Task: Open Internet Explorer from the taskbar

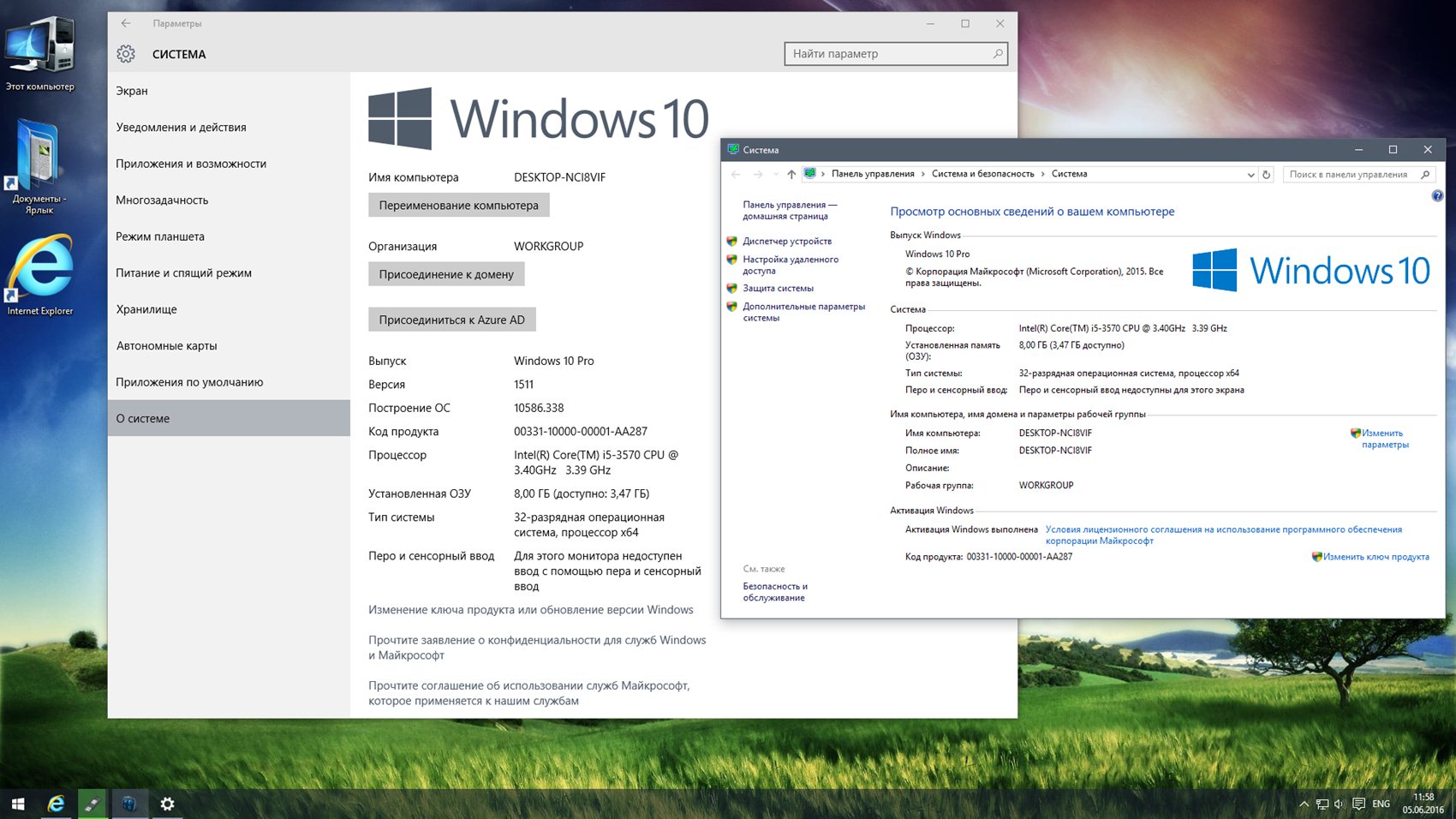Action: pos(56,804)
